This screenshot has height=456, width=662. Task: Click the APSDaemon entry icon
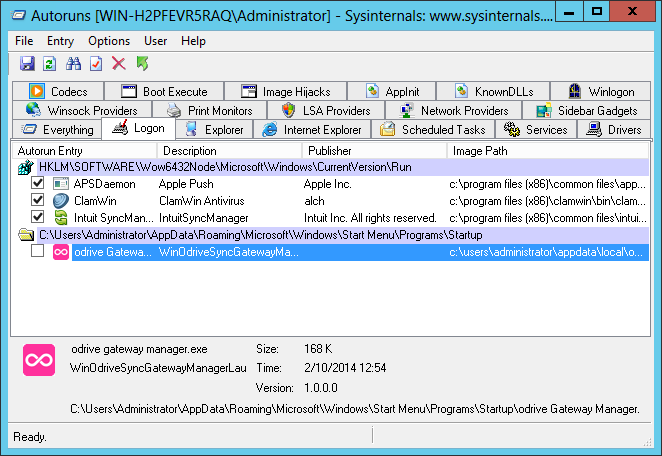(x=61, y=184)
